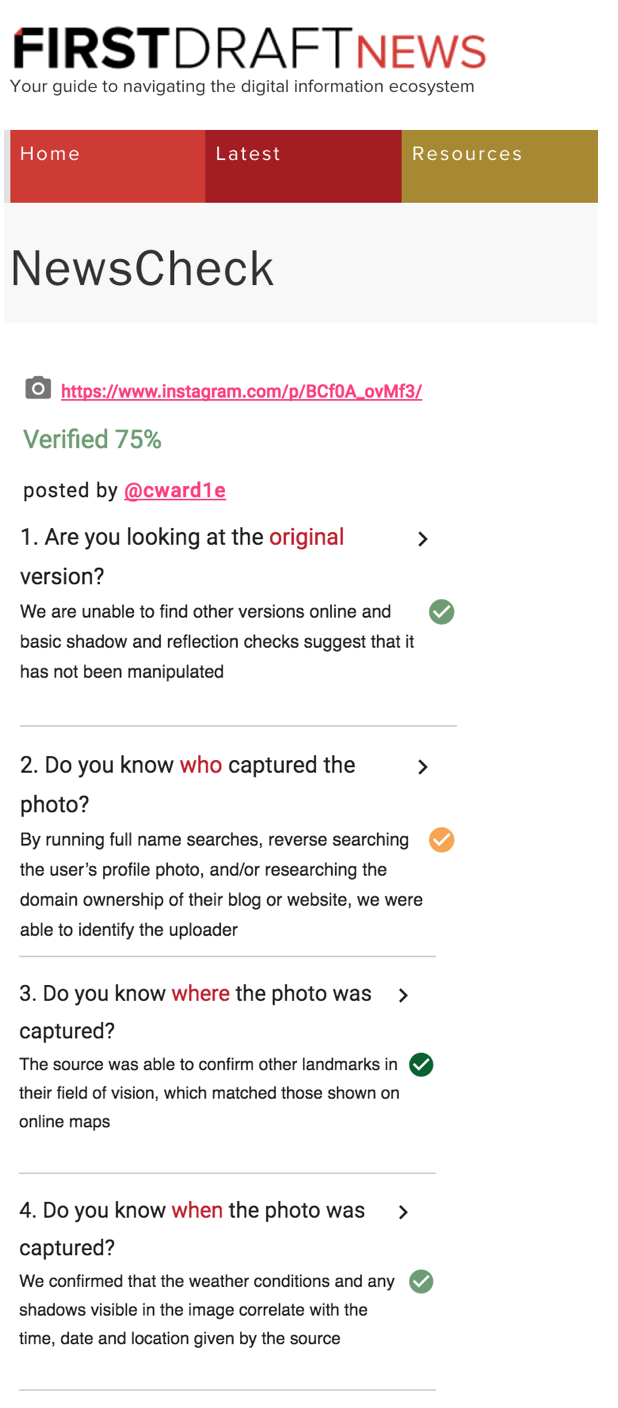Expand the when the photo was captured chevron
Screen dimensions: 618x1408
[x=403, y=1212]
